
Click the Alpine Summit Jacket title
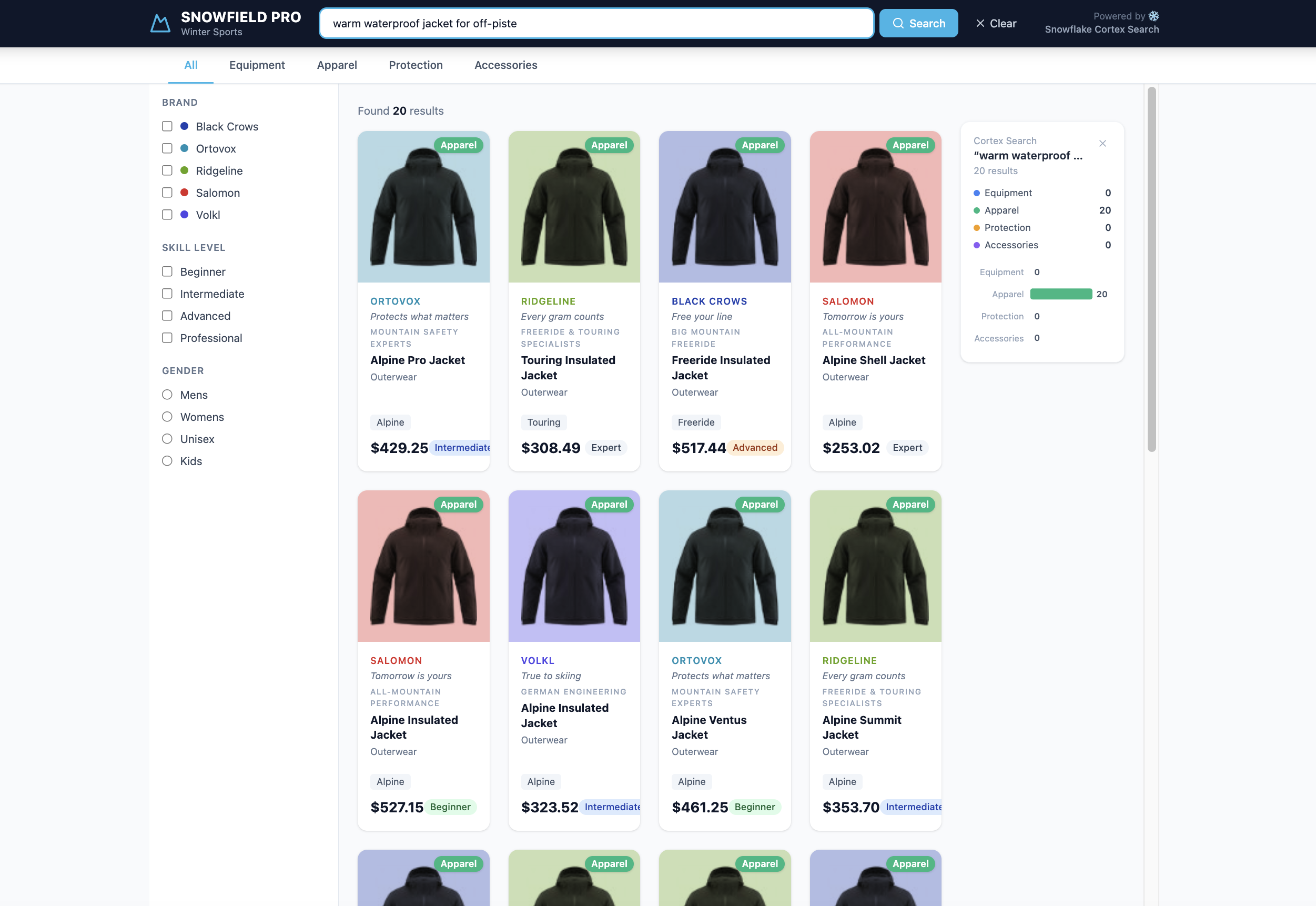click(x=862, y=727)
